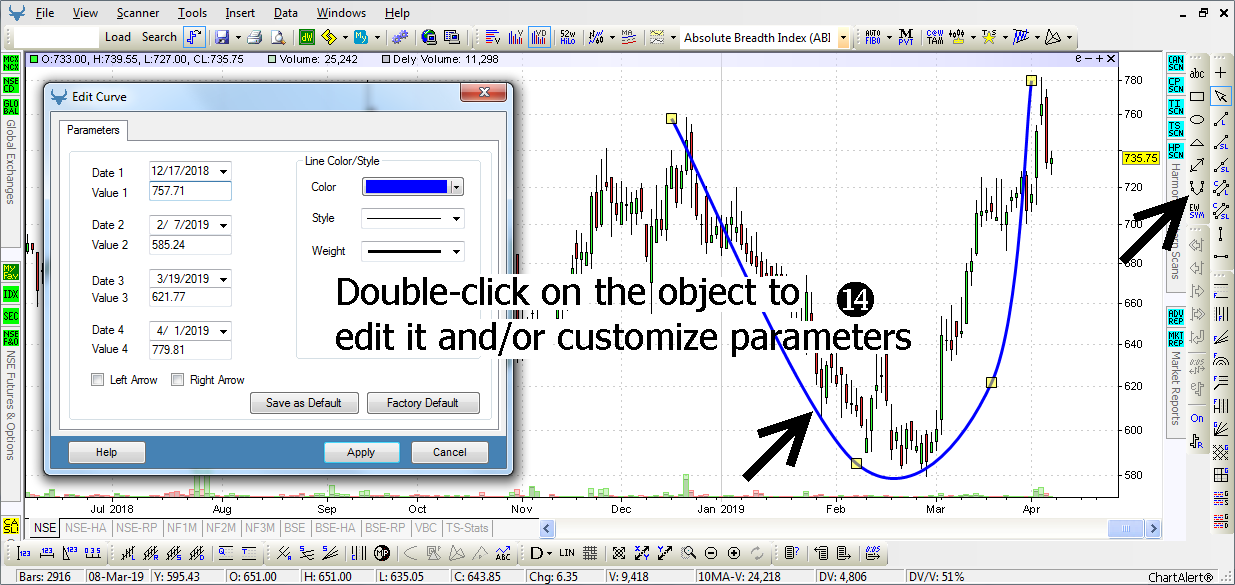The width and height of the screenshot is (1235, 585).
Task: Expand the Color dropdown arrow
Action: tap(457, 187)
